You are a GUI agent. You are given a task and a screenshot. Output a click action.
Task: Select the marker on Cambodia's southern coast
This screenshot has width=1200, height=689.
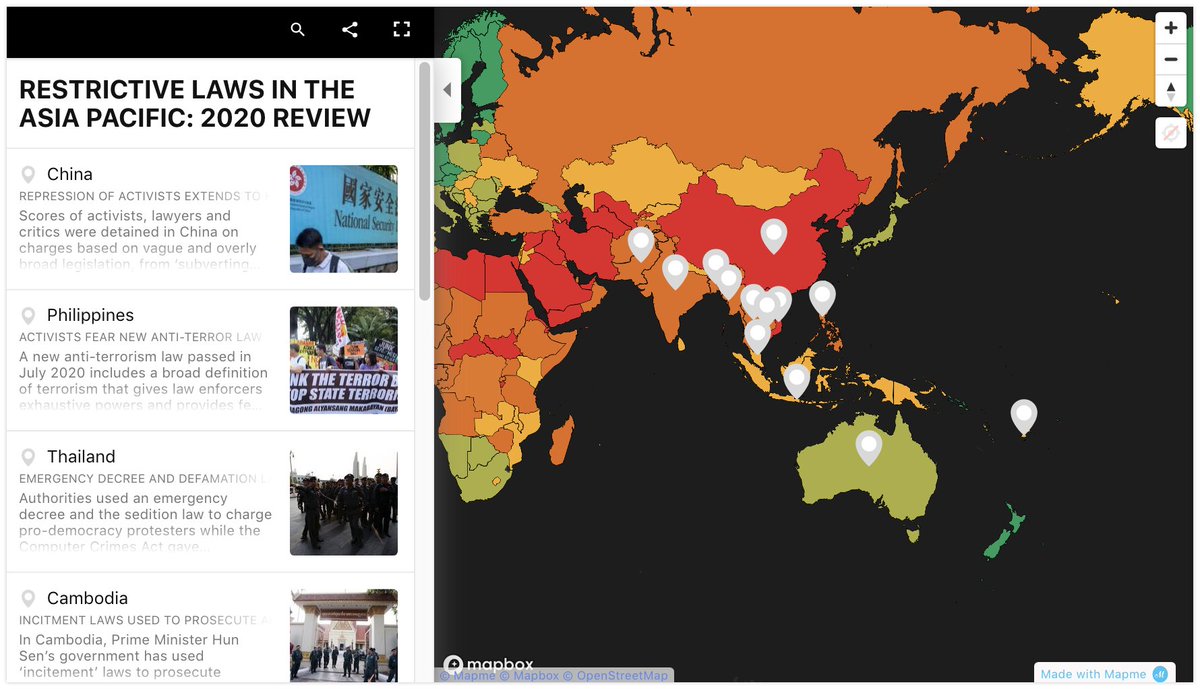tap(758, 337)
